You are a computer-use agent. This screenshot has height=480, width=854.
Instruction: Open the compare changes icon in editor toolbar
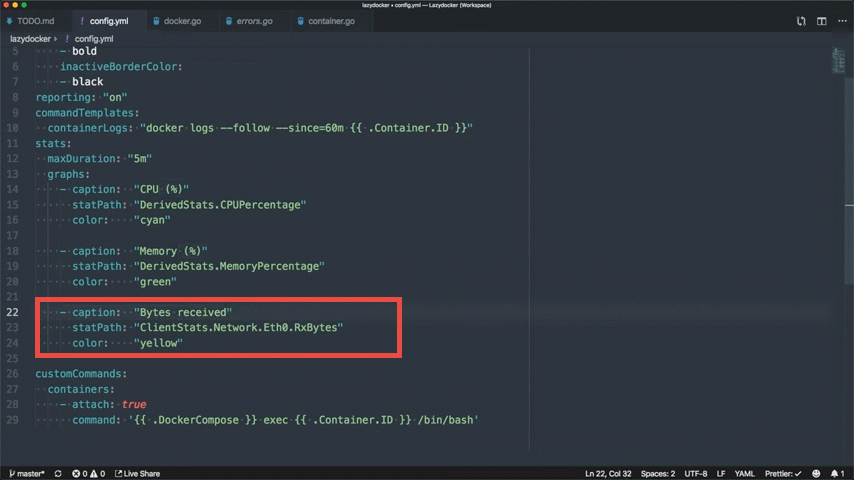click(x=801, y=21)
